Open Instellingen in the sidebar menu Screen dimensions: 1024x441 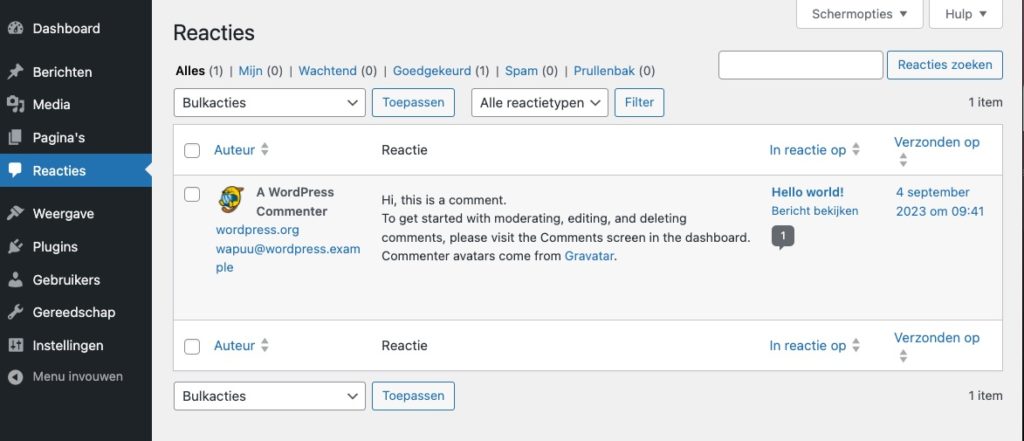point(67,346)
